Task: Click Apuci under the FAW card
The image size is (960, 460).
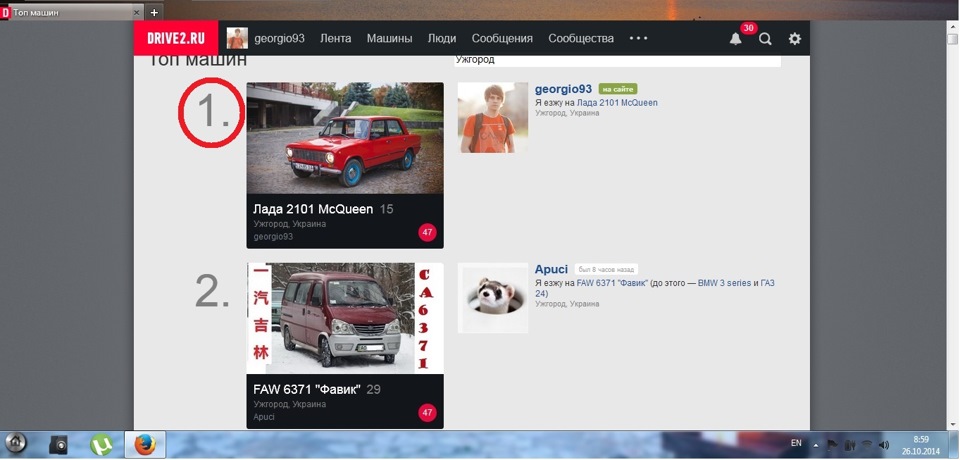Action: (264, 417)
